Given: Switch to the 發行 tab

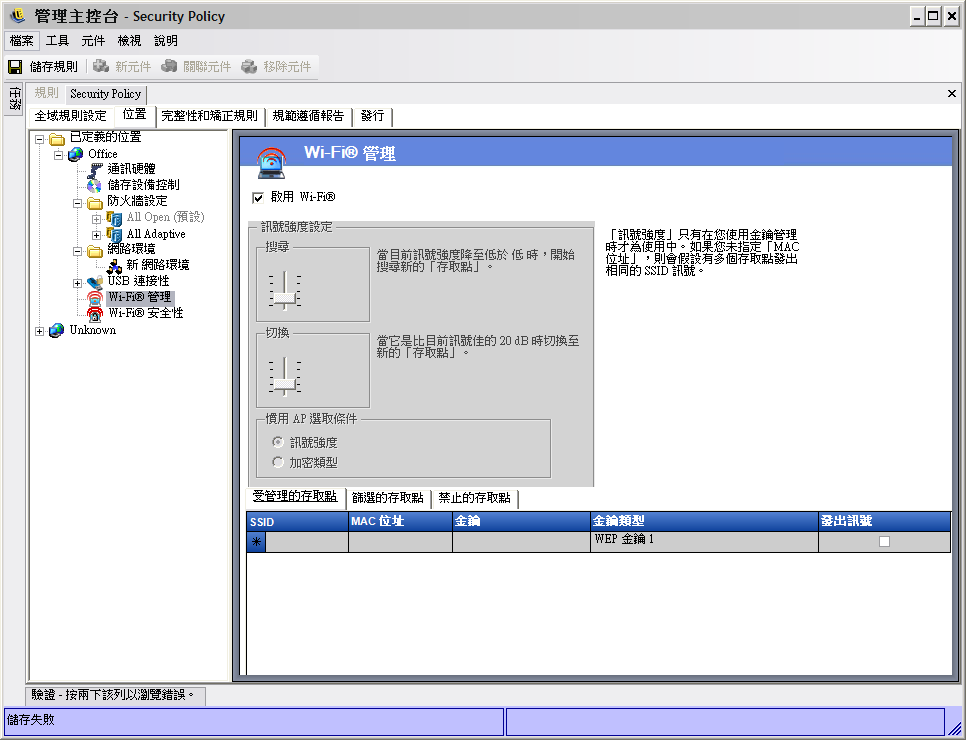Looking at the screenshot, I should tap(372, 116).
